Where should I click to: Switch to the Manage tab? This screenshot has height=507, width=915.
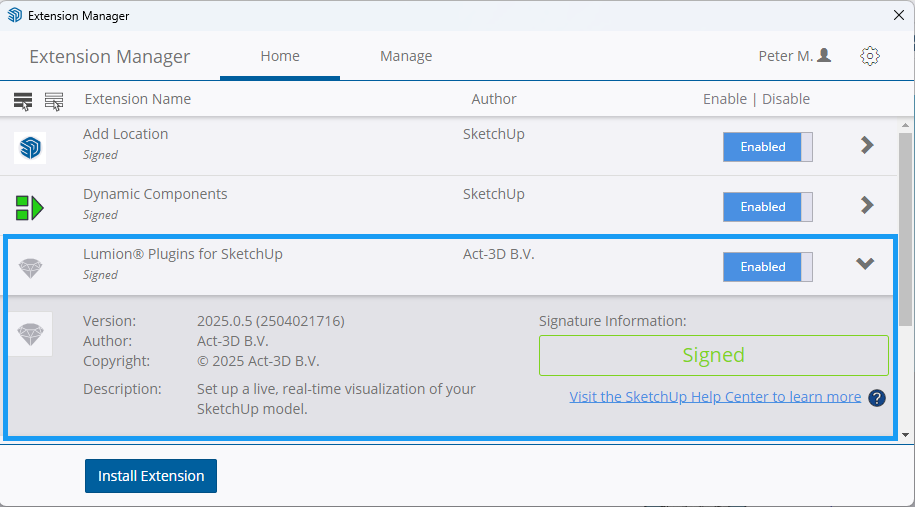[406, 56]
